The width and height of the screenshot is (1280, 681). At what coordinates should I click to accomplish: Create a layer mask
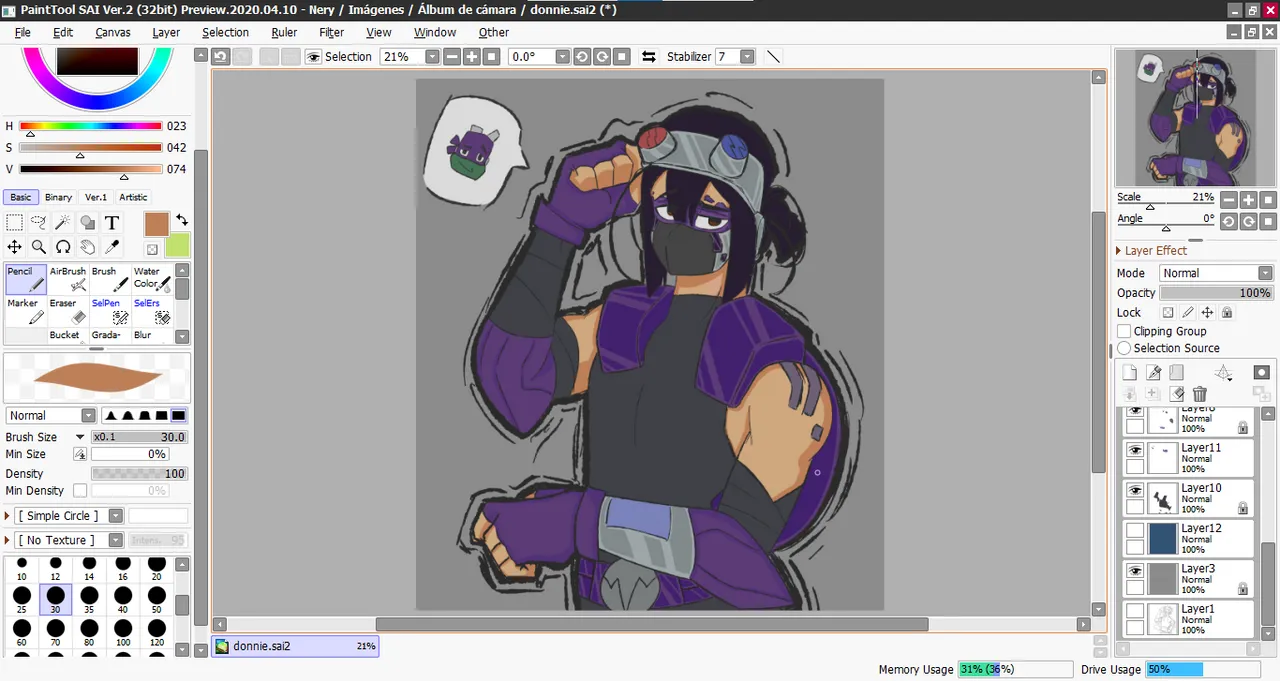click(1261, 372)
